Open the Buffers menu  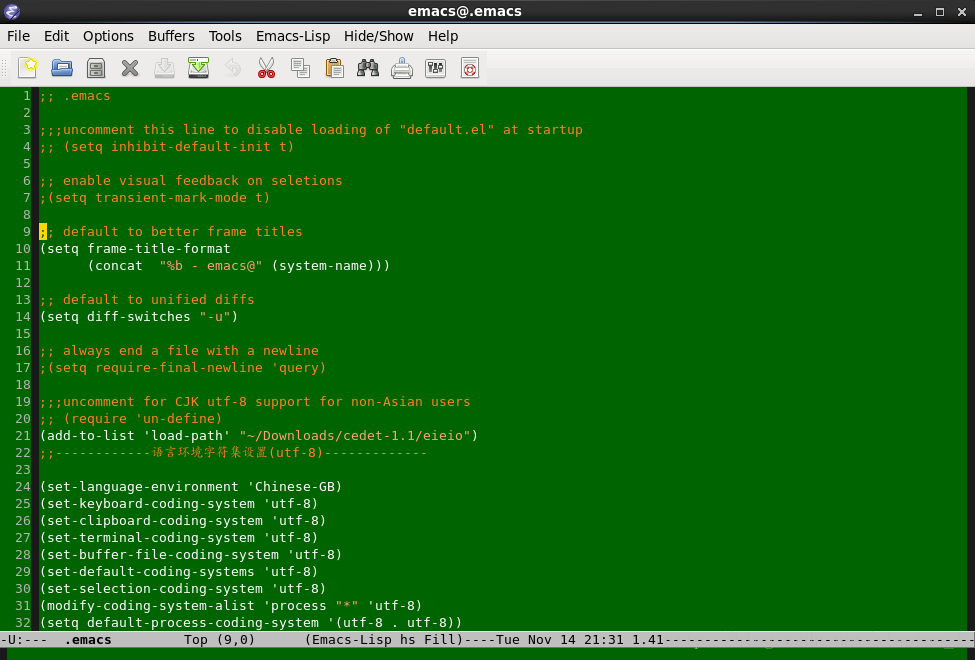click(x=171, y=36)
